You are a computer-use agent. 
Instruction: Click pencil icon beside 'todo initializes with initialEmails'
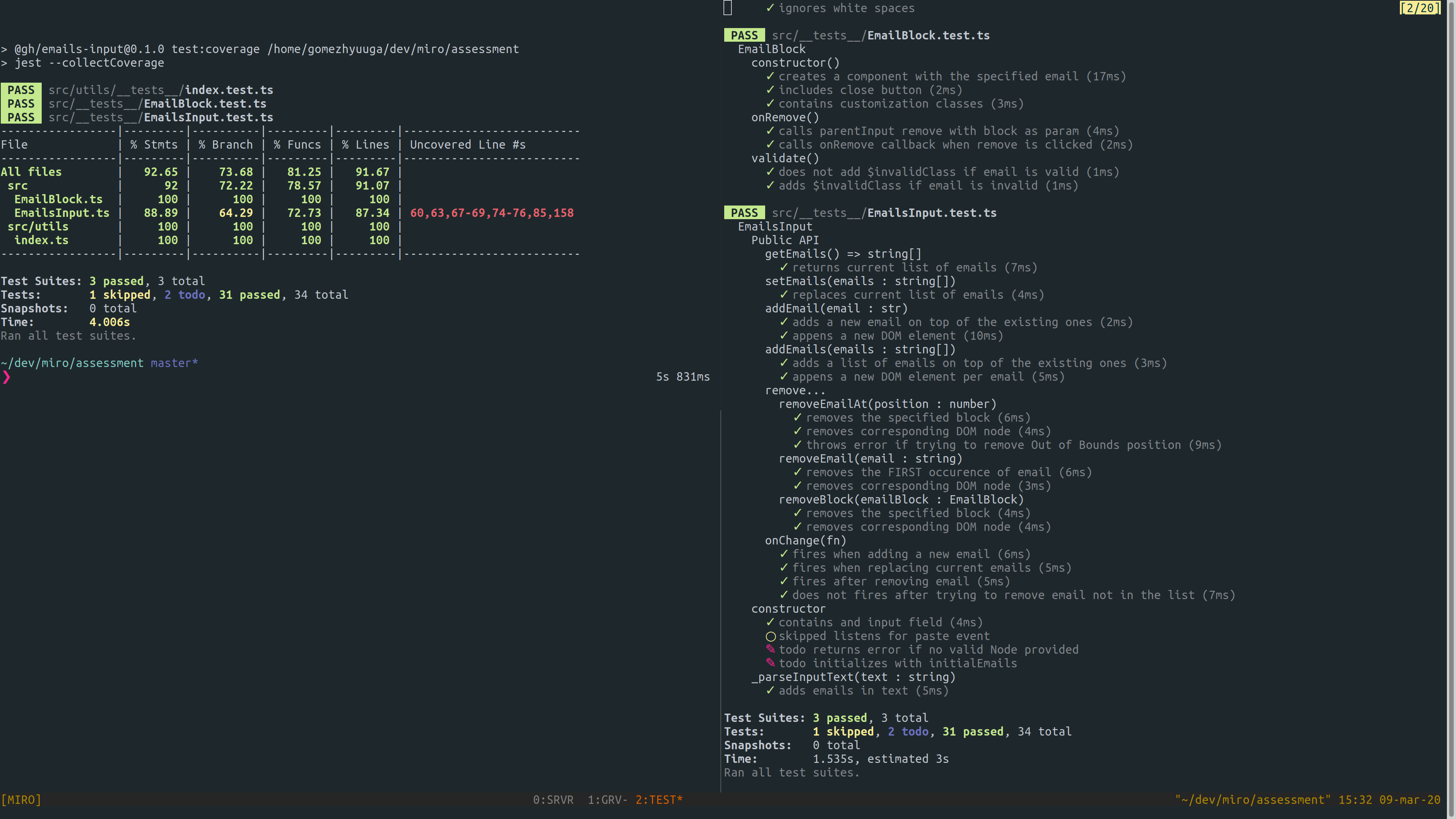tap(770, 663)
